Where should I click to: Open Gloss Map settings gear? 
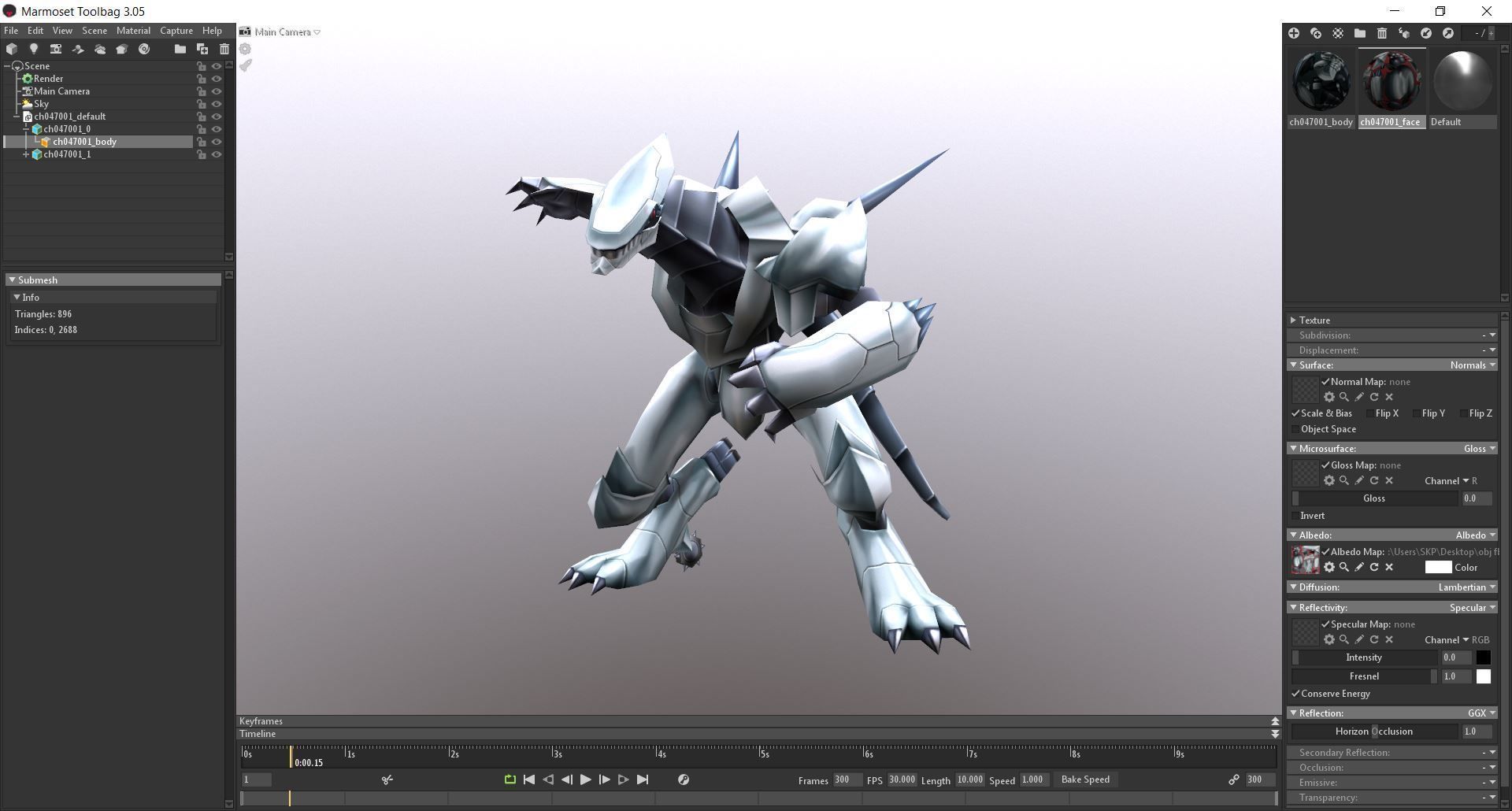click(x=1329, y=480)
